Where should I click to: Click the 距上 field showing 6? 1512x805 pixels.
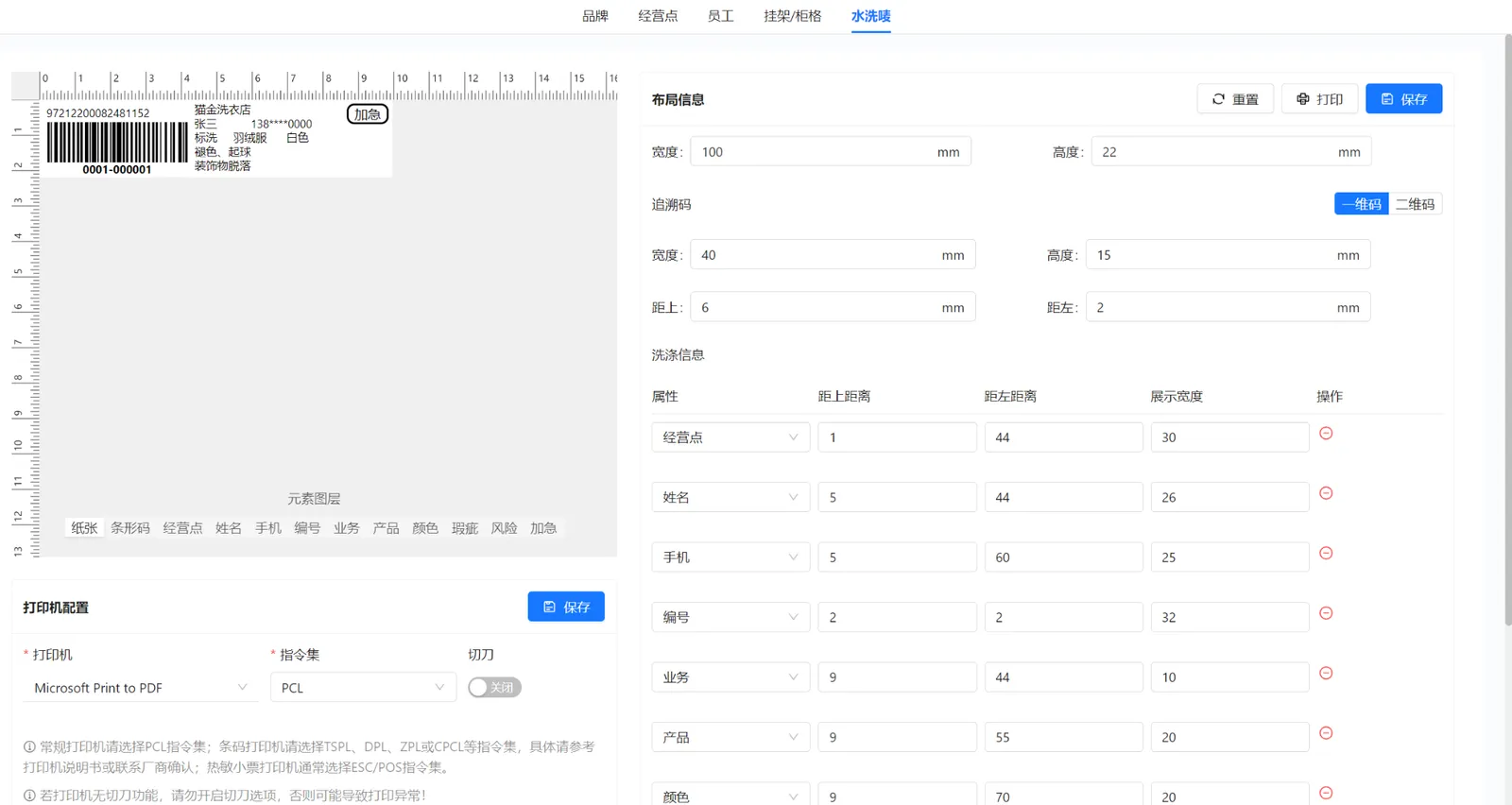[833, 308]
